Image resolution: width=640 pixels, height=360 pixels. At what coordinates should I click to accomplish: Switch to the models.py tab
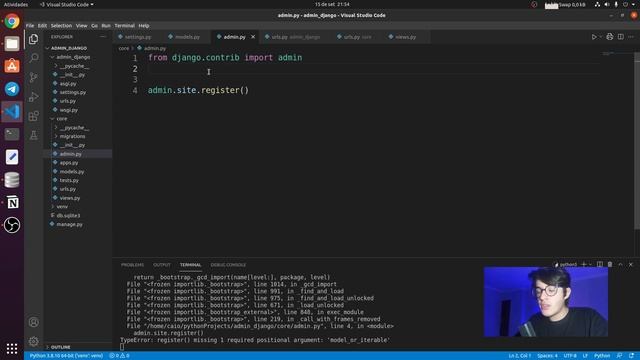187,37
